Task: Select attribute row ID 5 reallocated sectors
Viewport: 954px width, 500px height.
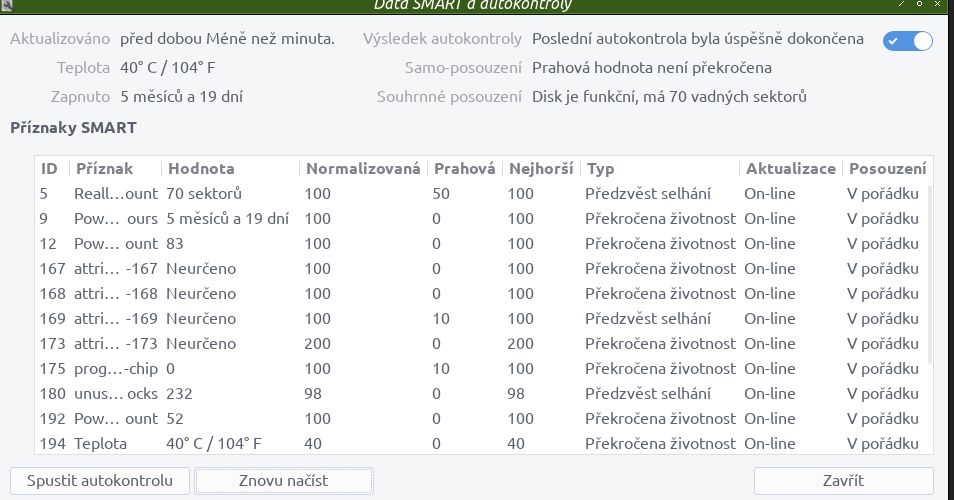Action: [481, 193]
